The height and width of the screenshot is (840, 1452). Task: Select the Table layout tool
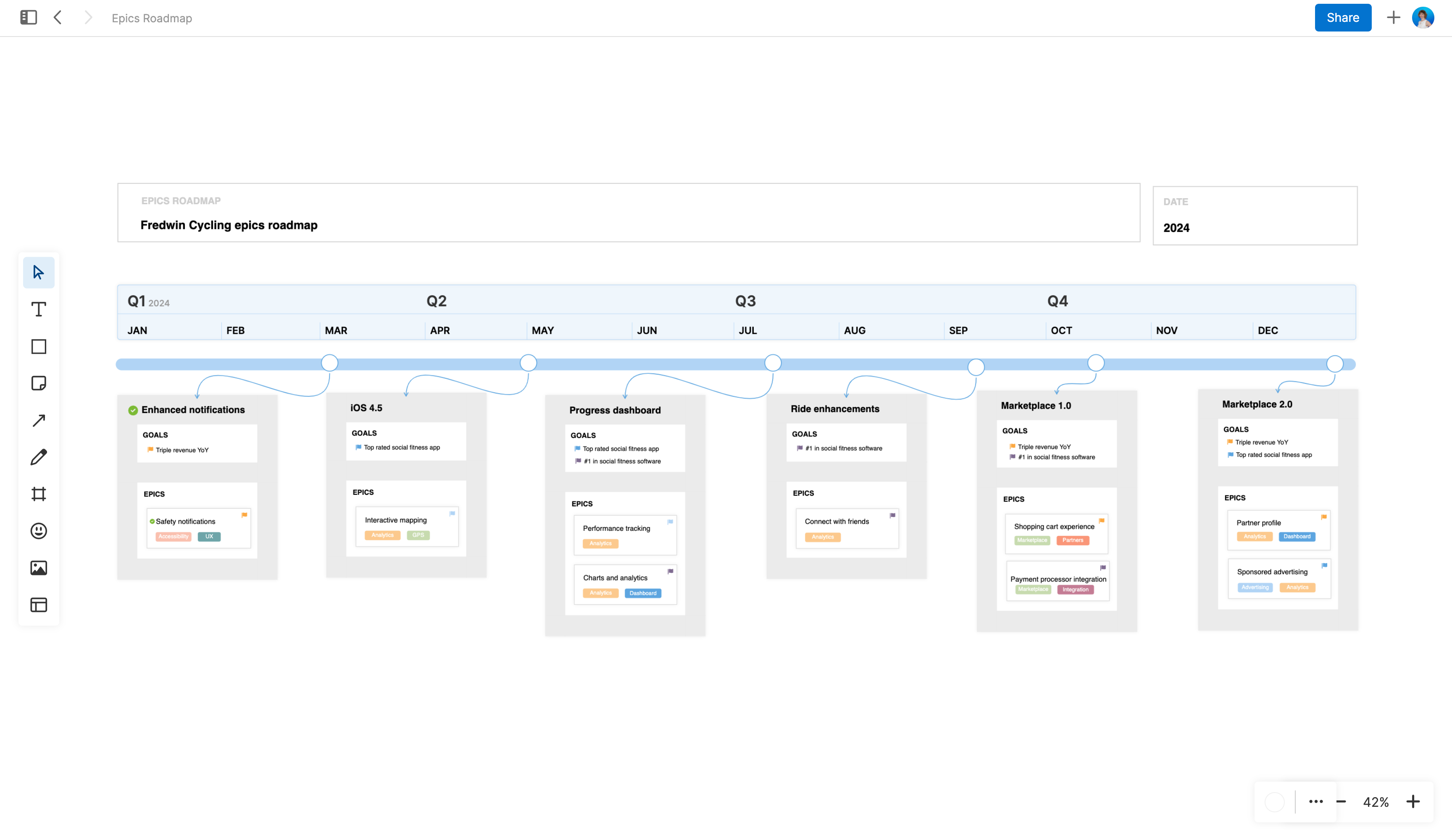click(x=38, y=604)
